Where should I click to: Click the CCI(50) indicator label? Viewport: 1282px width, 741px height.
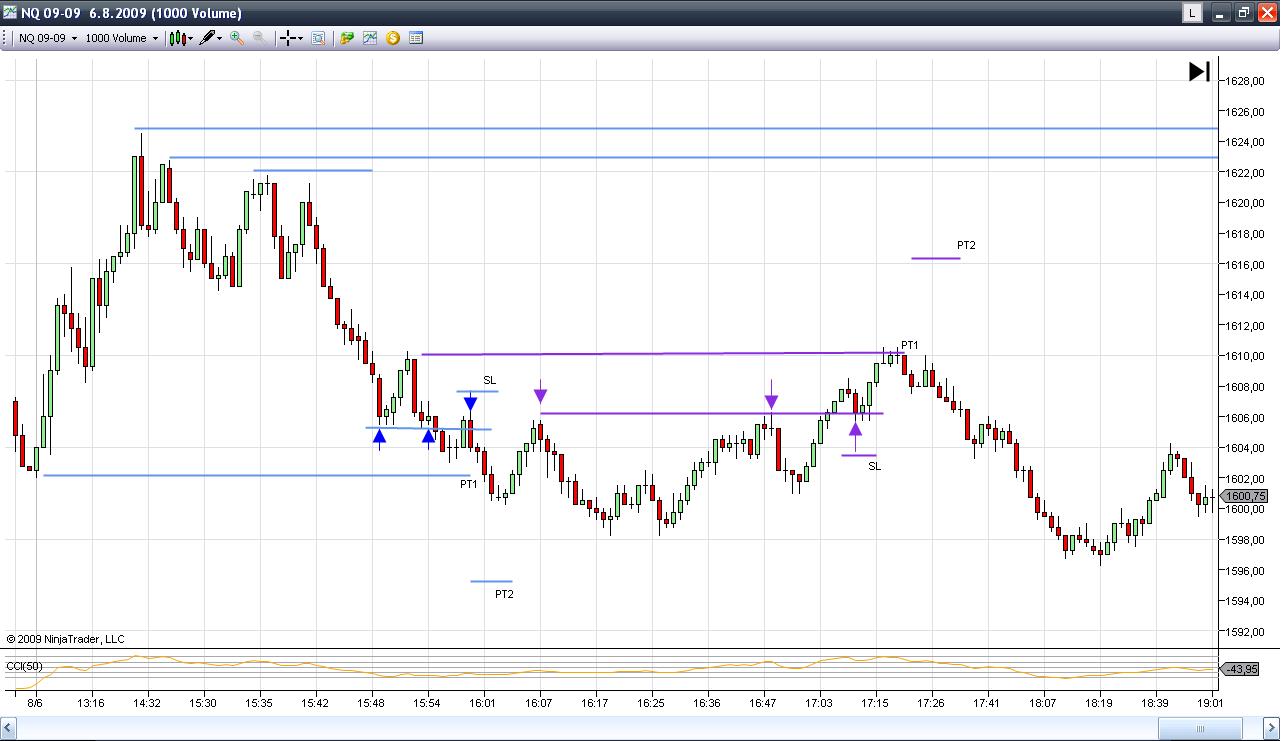[26, 666]
